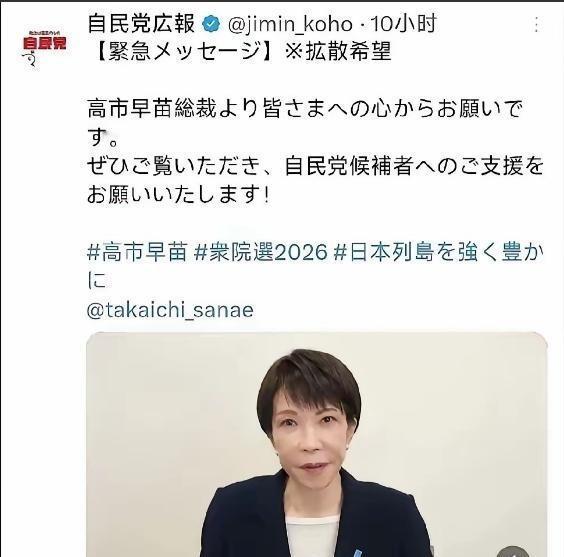Click the 【緊急メッセージ】 headline text
This screenshot has height=557, width=564.
point(183,52)
